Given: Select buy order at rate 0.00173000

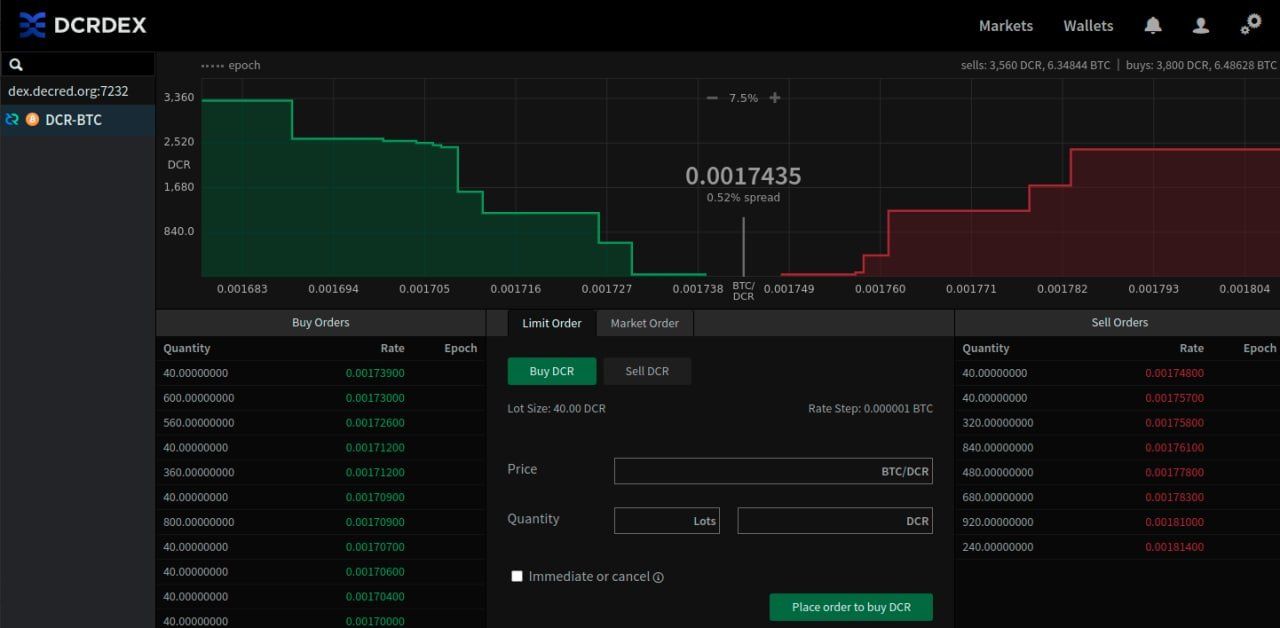Looking at the screenshot, I should pyautogui.click(x=320, y=398).
